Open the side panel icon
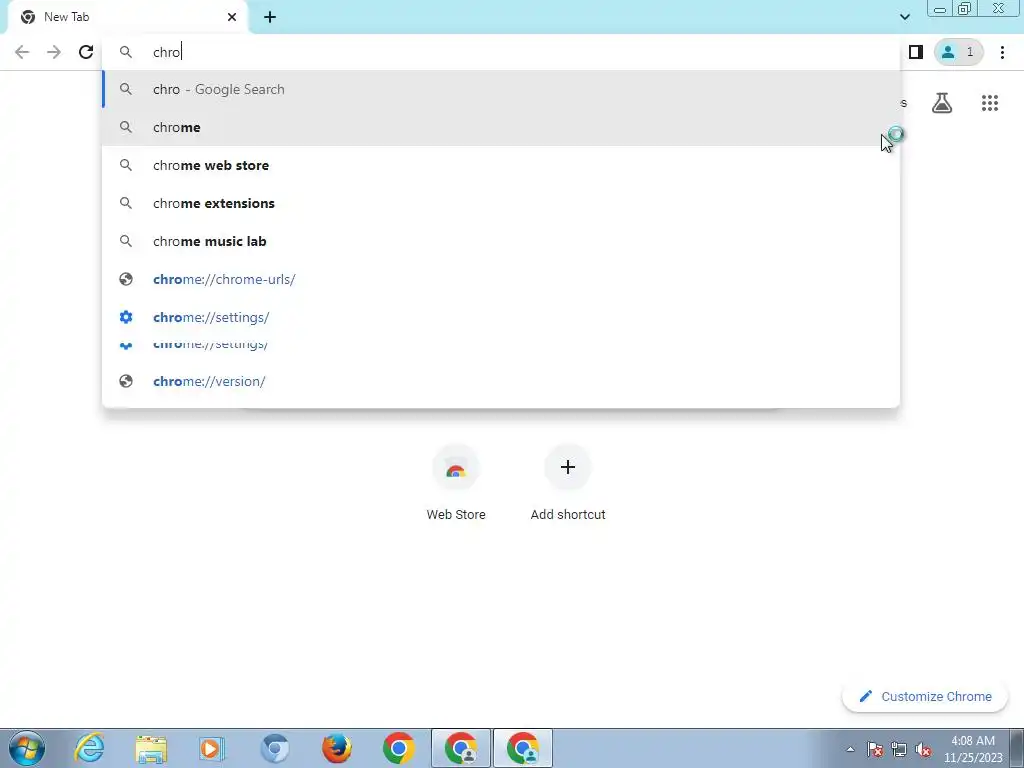 pos(916,52)
